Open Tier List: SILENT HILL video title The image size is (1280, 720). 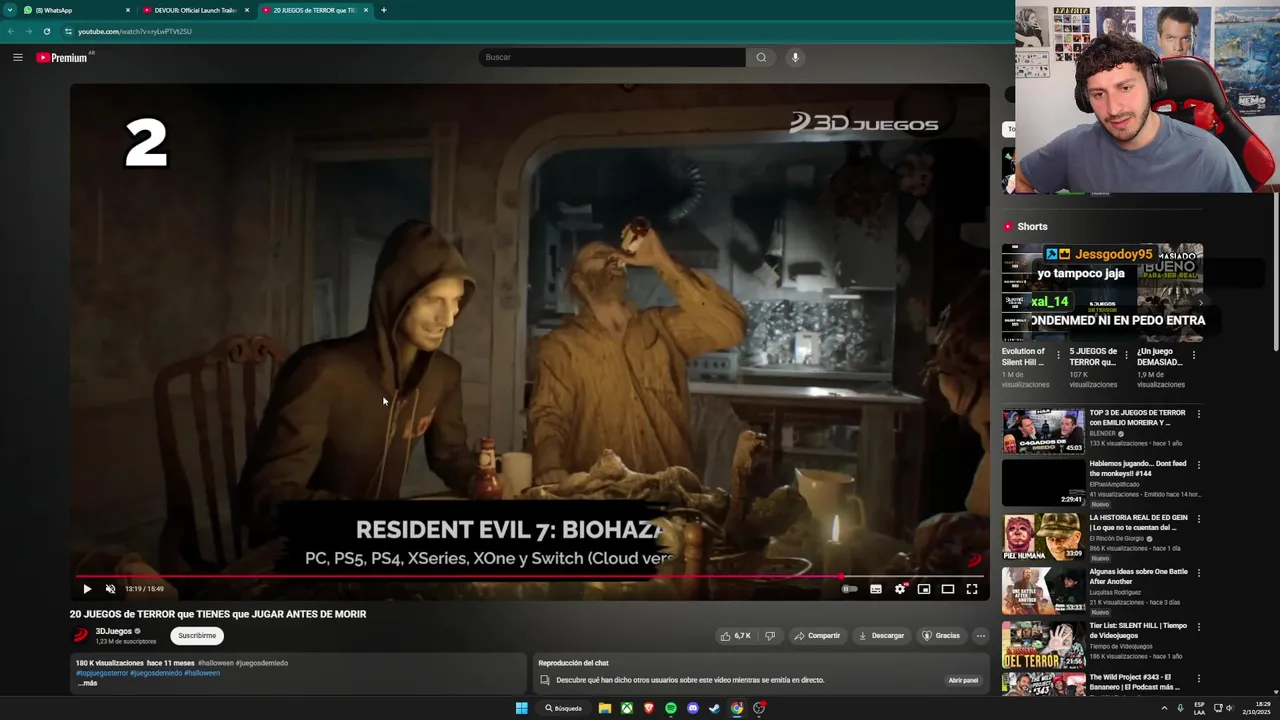click(x=1138, y=630)
